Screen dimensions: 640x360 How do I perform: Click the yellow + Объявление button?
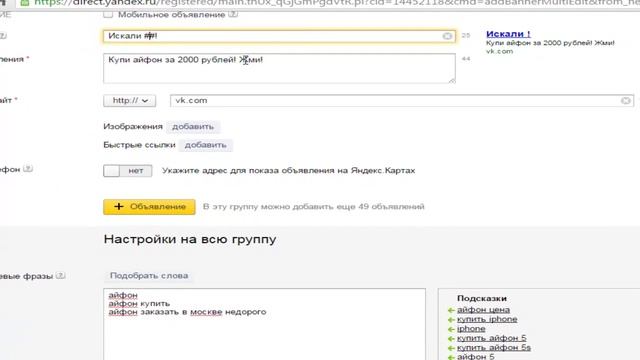click(149, 207)
